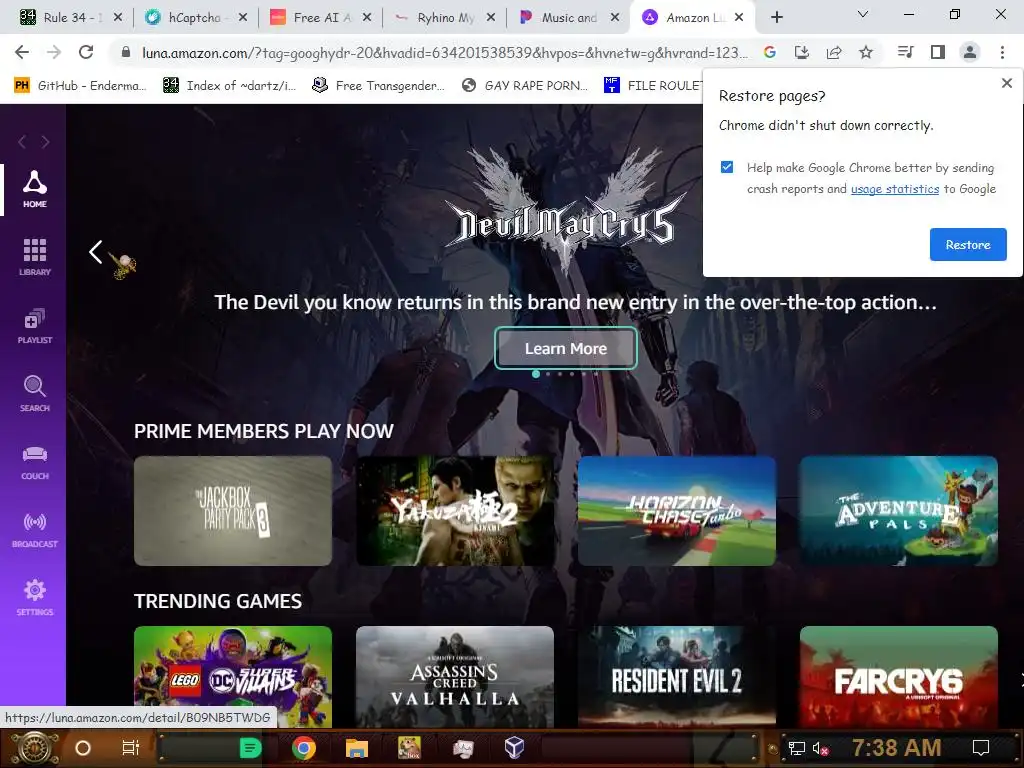Open Chrome's three-dot menu
The width and height of the screenshot is (1024, 768).
pyautogui.click(x=1002, y=52)
